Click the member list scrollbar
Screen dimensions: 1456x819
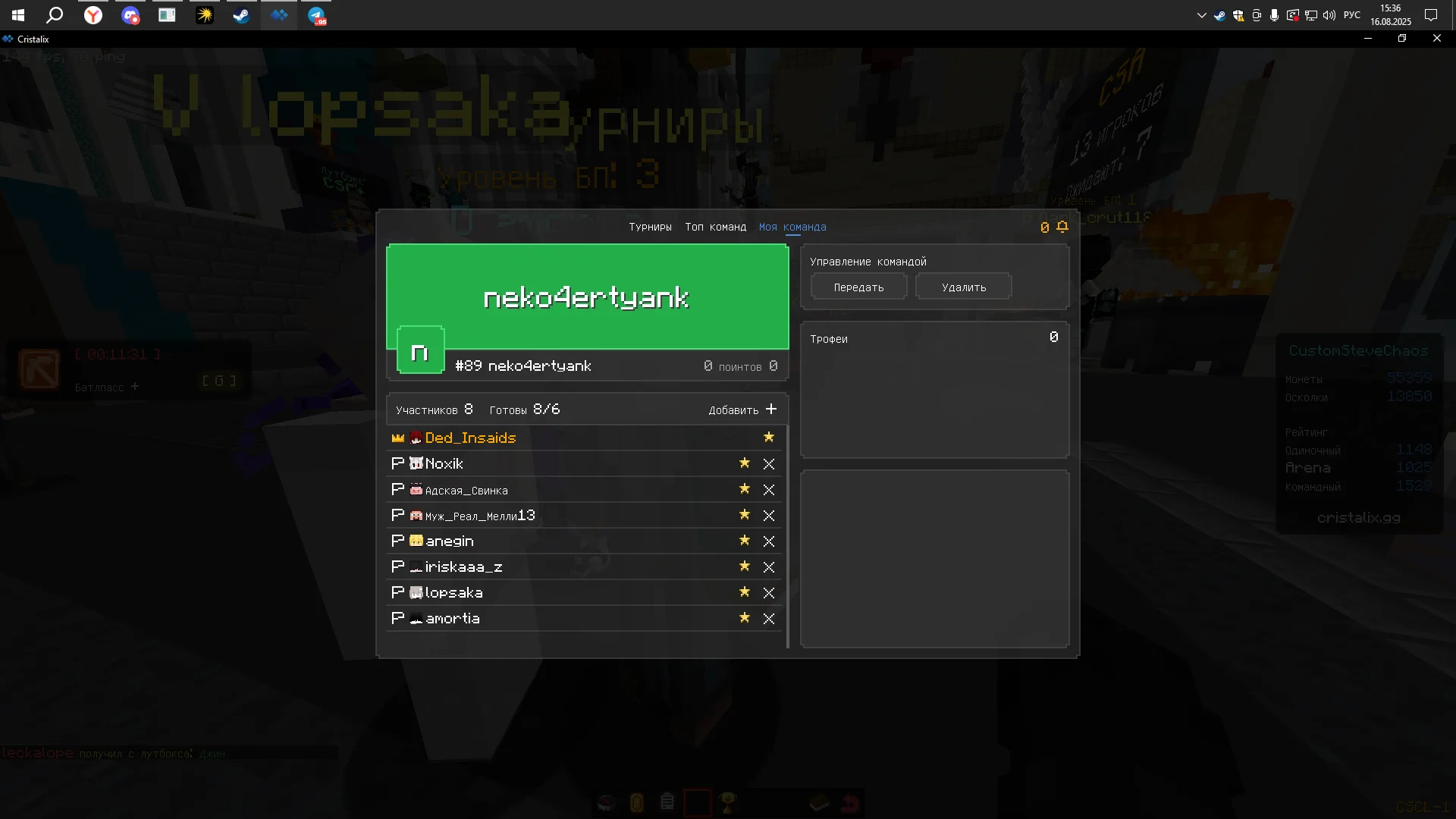(x=787, y=537)
